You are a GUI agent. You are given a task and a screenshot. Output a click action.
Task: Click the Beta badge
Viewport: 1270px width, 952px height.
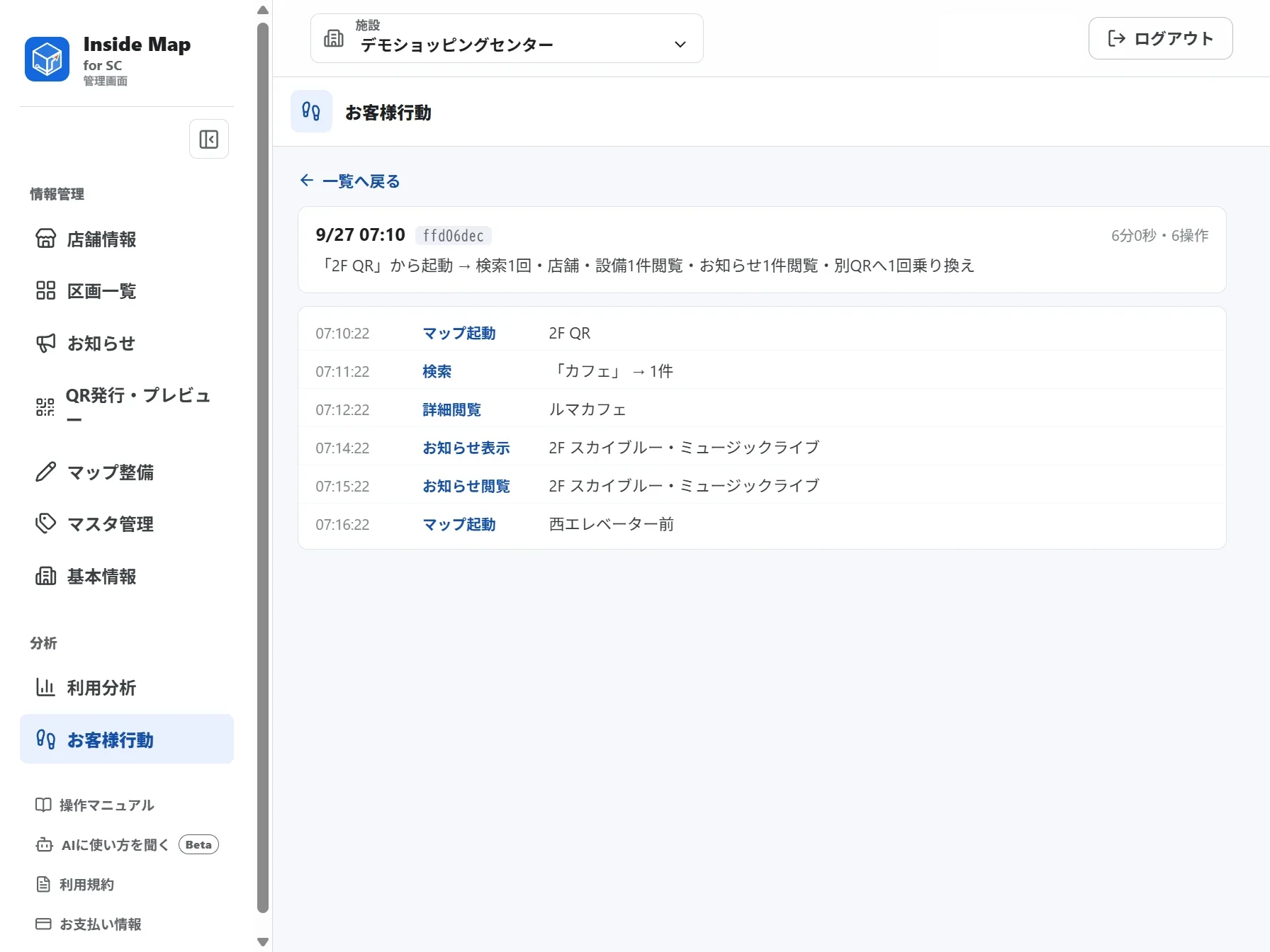coord(198,844)
